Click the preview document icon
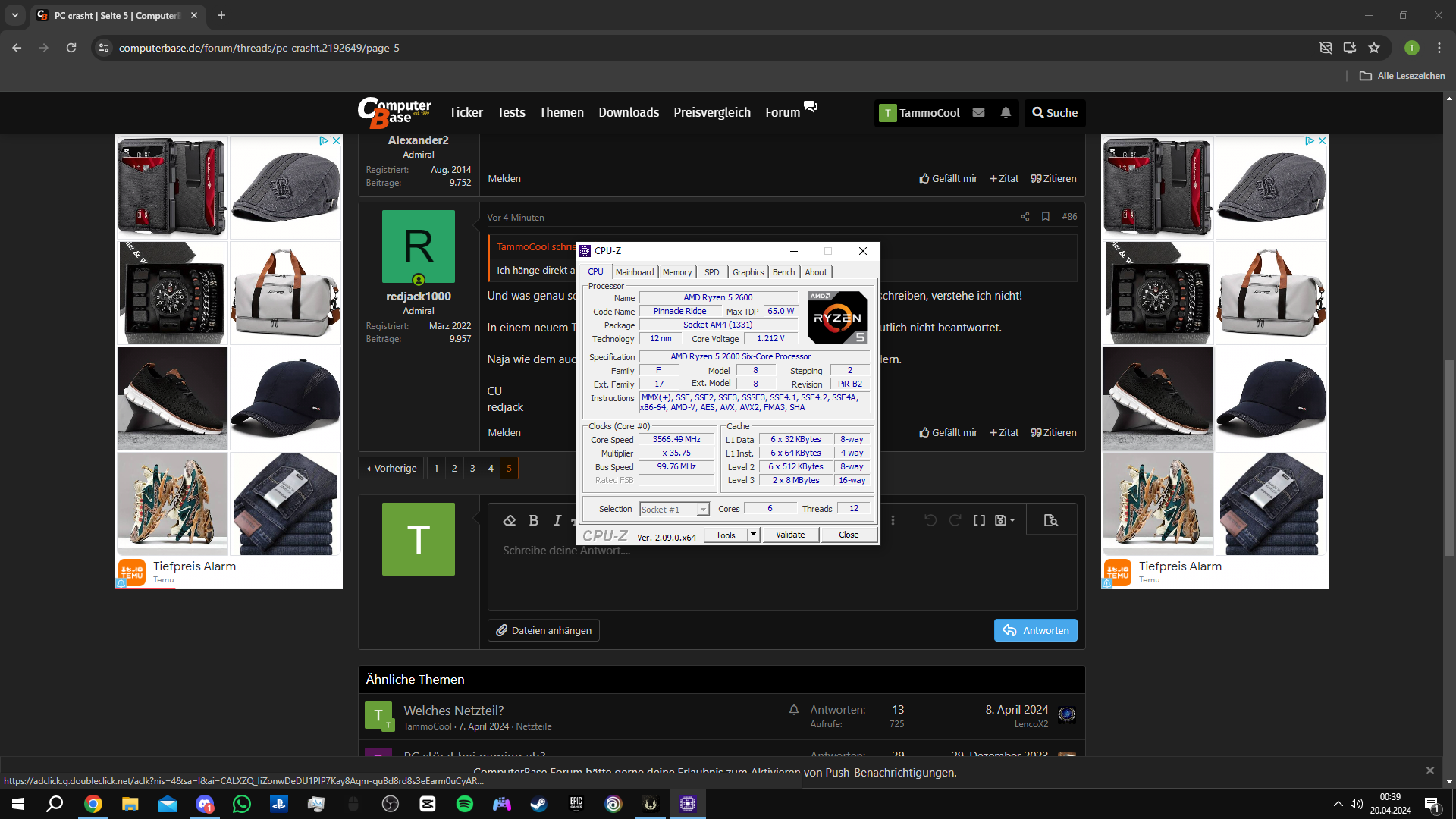Screen dimensions: 1456x819 [1050, 520]
